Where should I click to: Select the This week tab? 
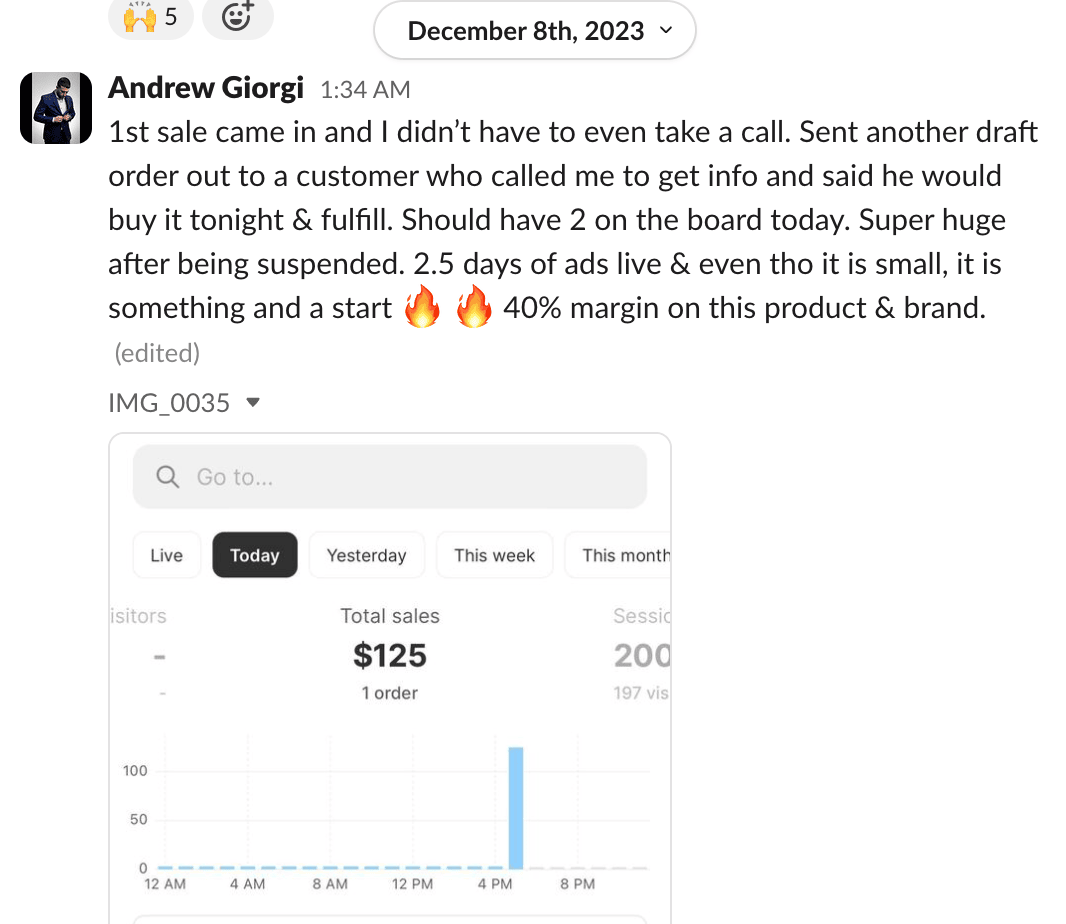[x=494, y=555]
